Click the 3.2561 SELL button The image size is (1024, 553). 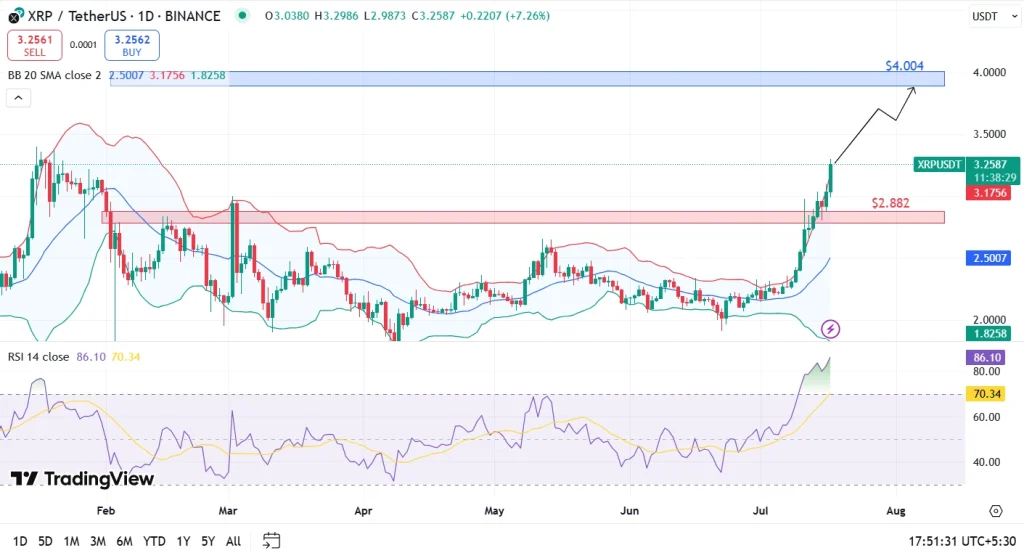click(x=35, y=45)
